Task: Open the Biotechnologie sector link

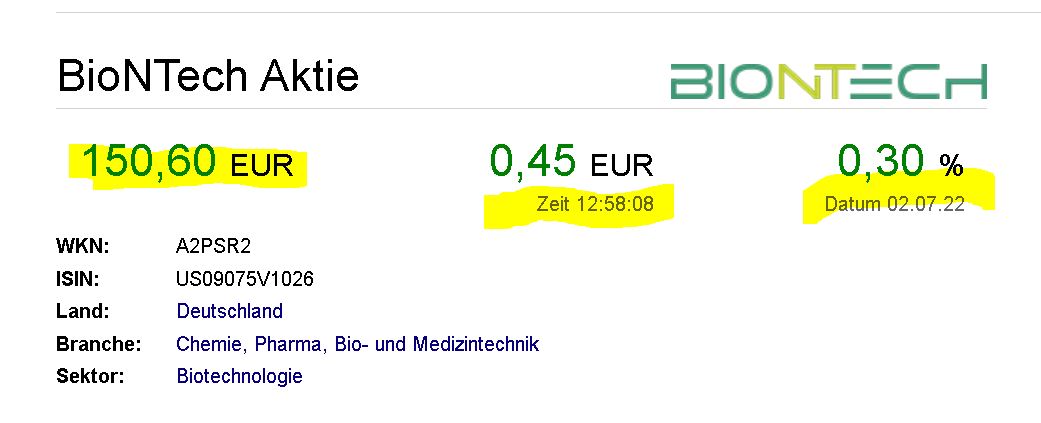Action: point(239,376)
